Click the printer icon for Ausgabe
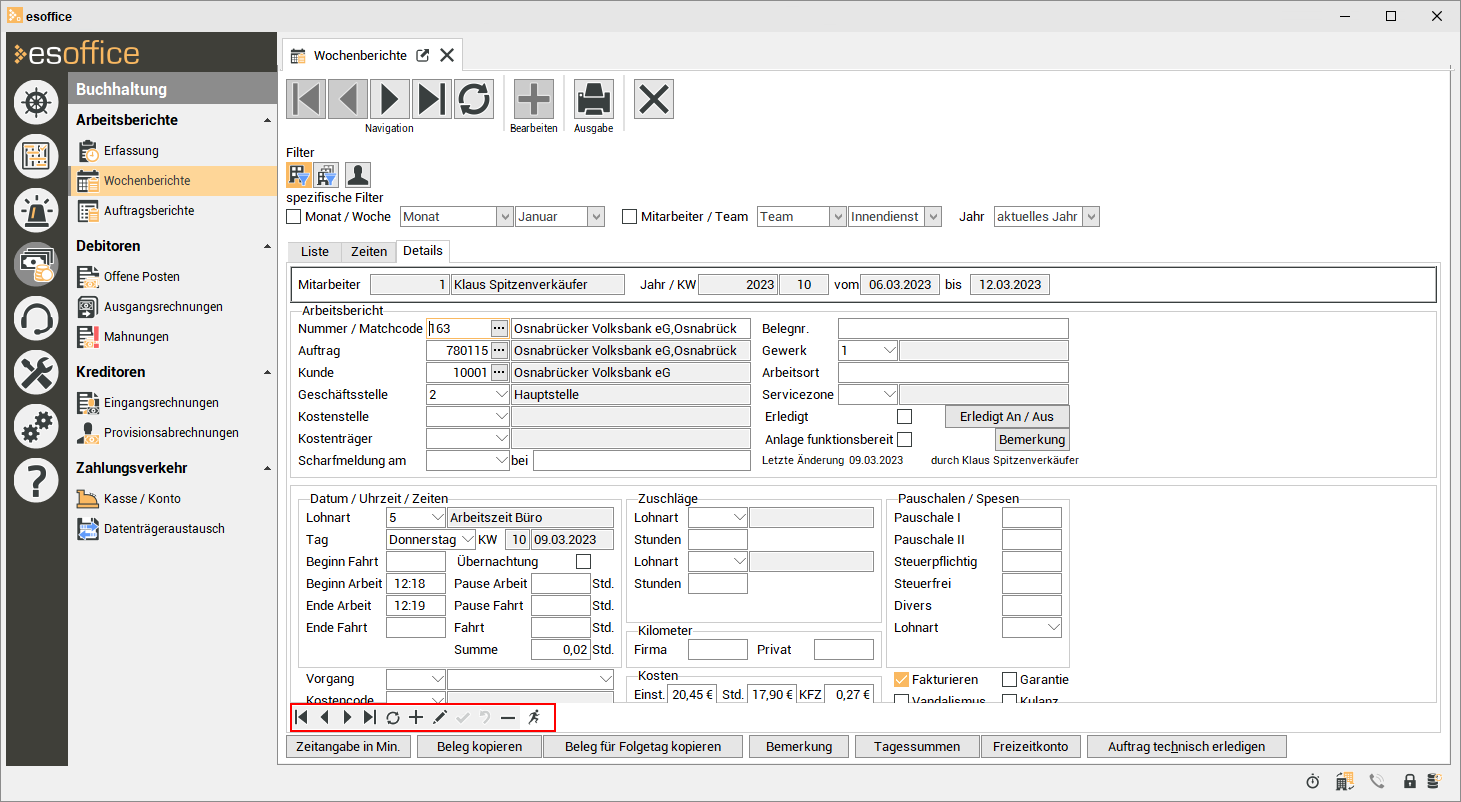 [x=593, y=99]
